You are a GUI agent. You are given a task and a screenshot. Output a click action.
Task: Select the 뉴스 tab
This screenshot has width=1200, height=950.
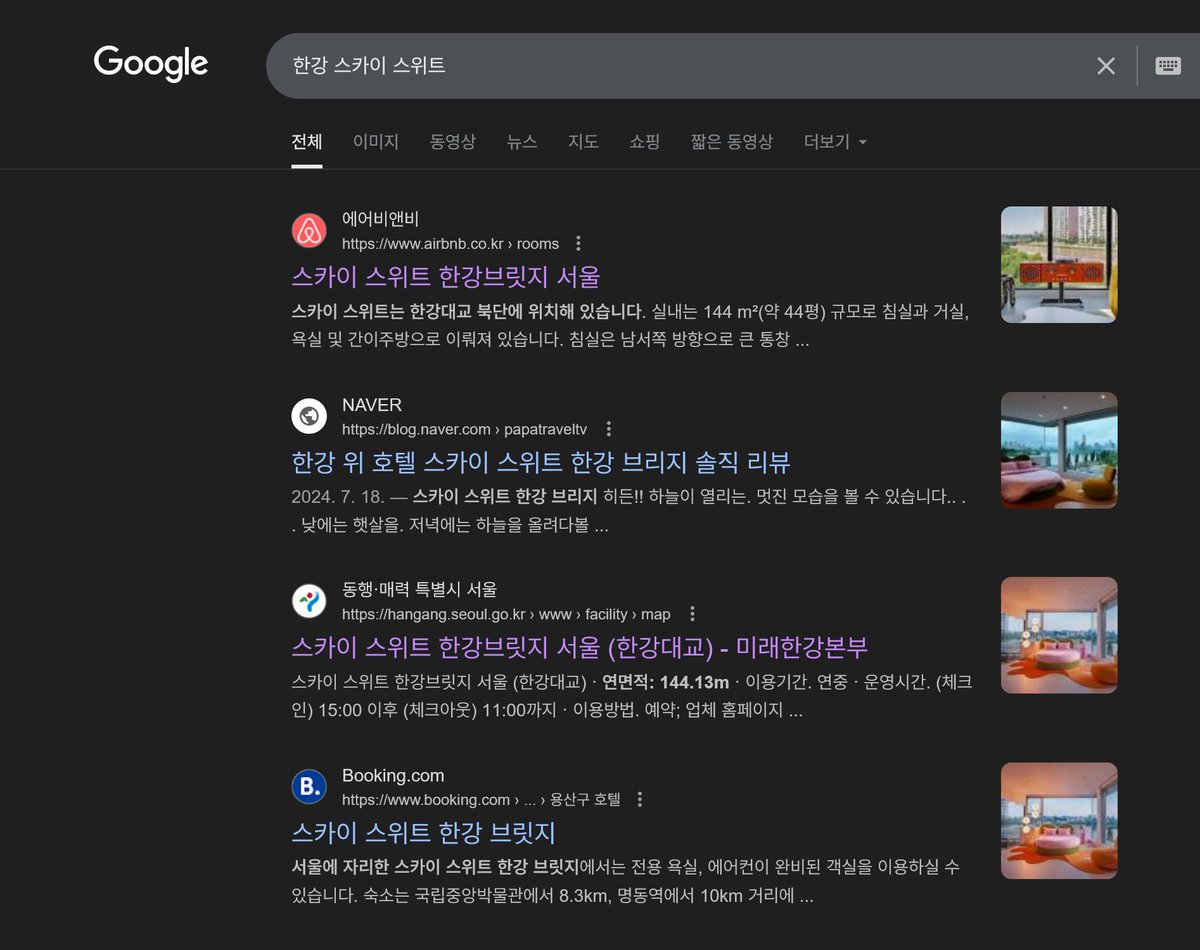pyautogui.click(x=524, y=141)
